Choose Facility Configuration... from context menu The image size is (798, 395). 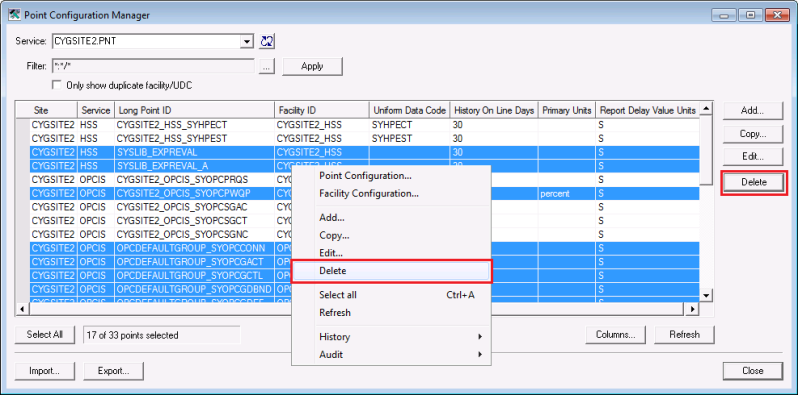[391, 194]
